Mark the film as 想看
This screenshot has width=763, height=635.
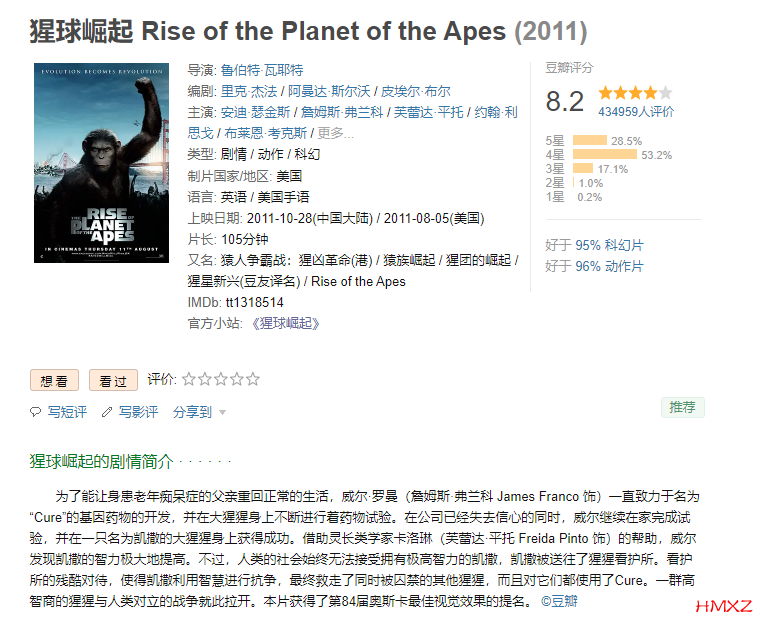coord(54,381)
